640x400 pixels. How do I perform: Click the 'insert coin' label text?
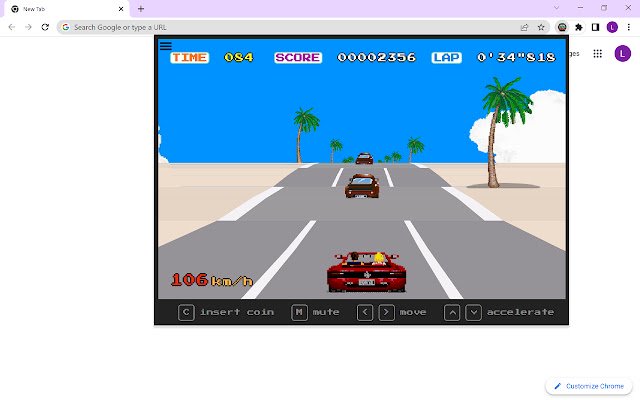click(237, 312)
